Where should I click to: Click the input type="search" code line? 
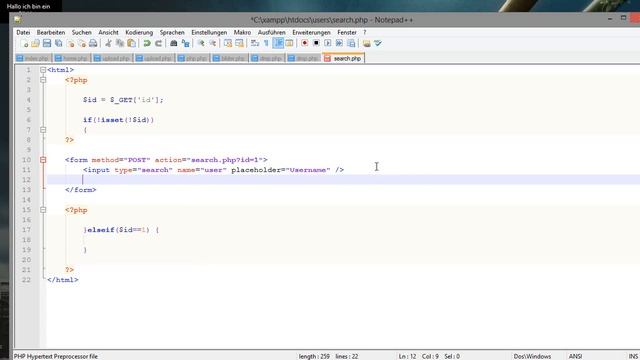[213, 170]
